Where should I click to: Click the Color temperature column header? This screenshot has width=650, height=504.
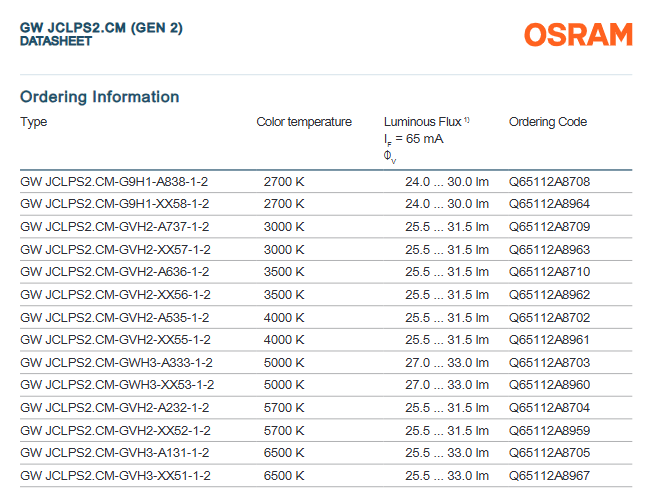coord(304,122)
